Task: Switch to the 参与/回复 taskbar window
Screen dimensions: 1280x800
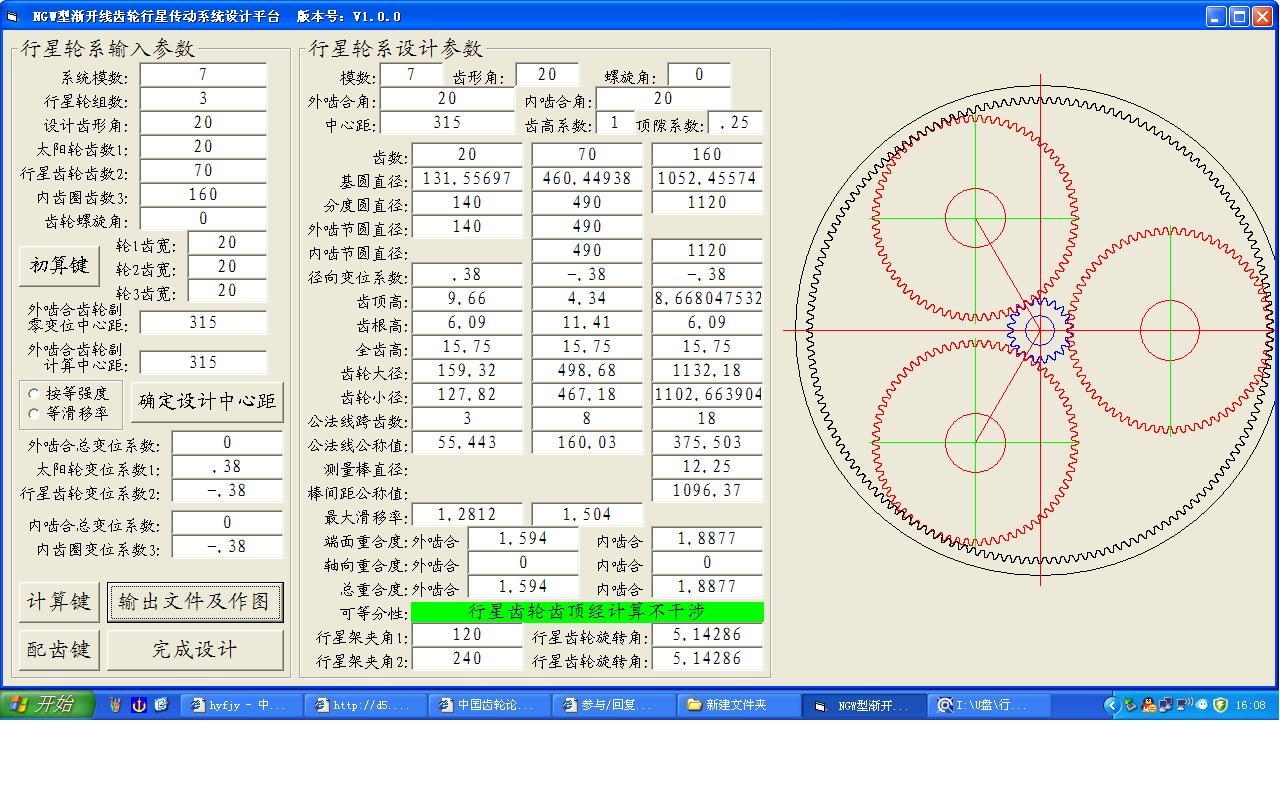Action: [x=613, y=705]
